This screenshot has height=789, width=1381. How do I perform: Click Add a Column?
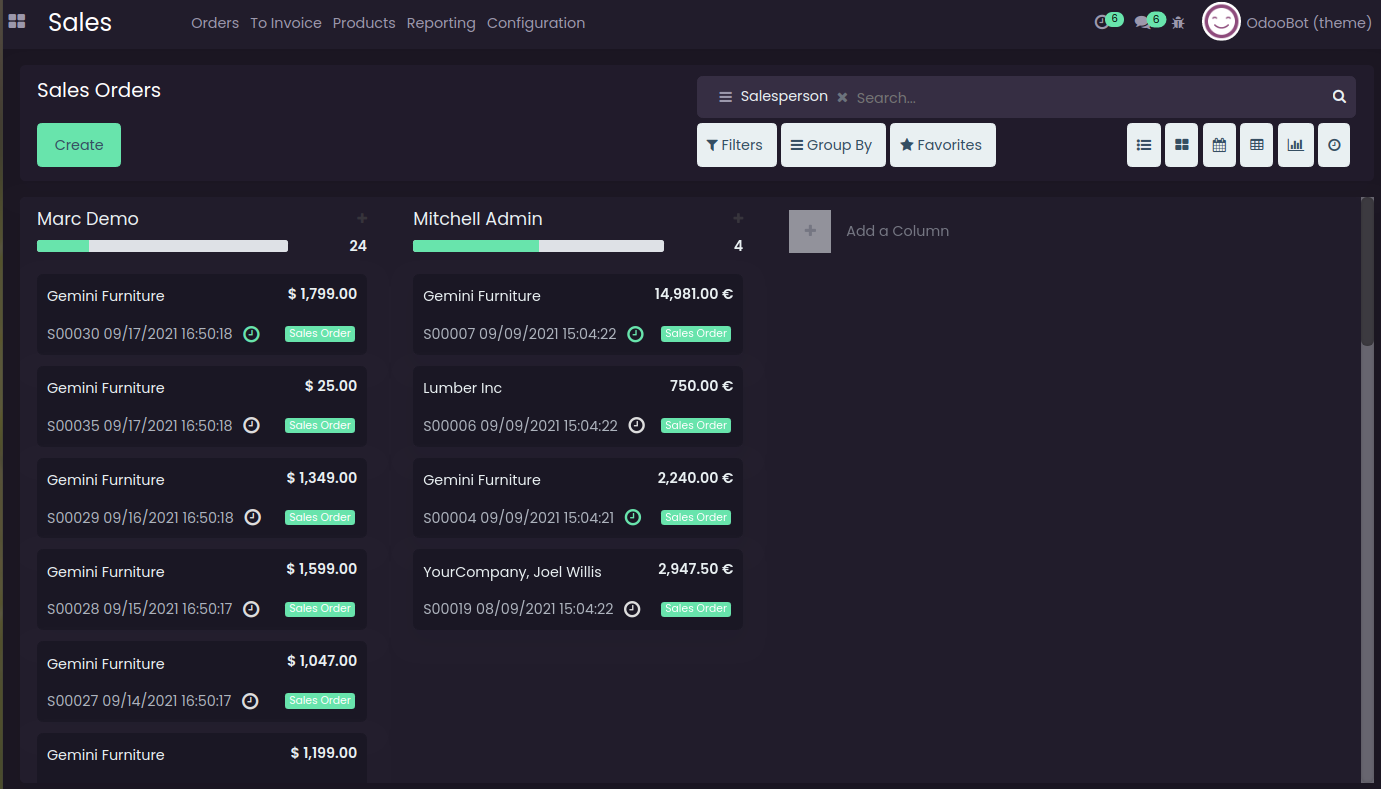coord(896,231)
